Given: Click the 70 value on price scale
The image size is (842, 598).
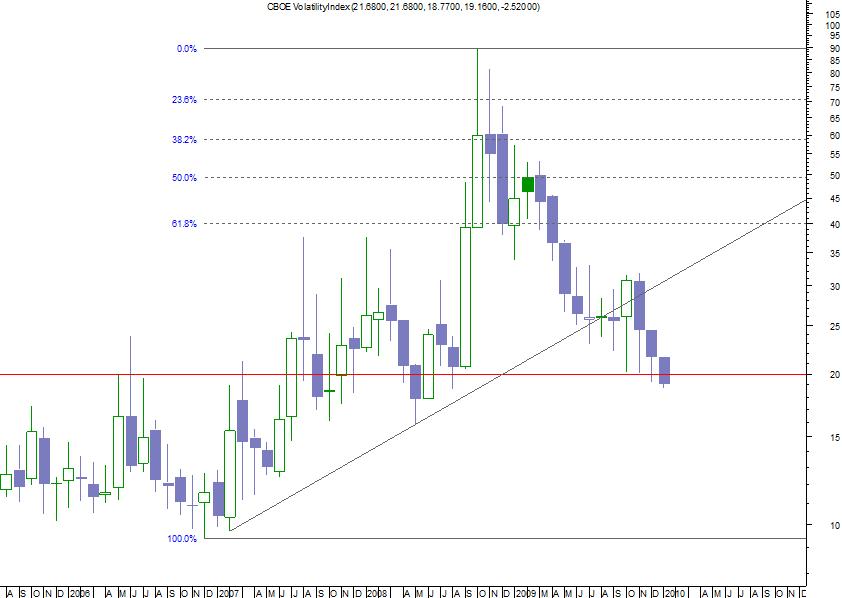Looking at the screenshot, I should 834,103.
